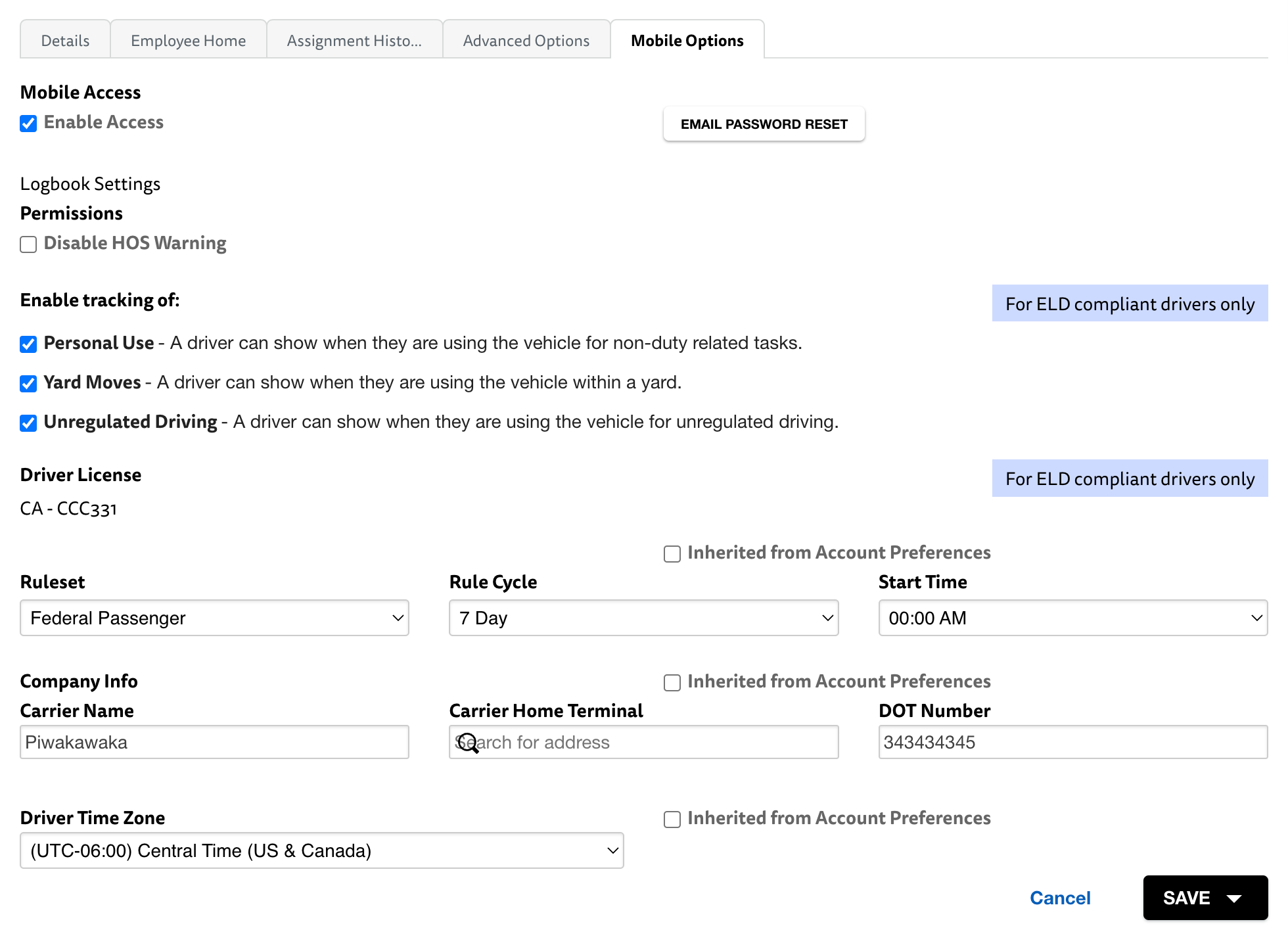The image size is (1288, 949).
Task: Click the Logbook Settings heading
Action: [x=90, y=184]
